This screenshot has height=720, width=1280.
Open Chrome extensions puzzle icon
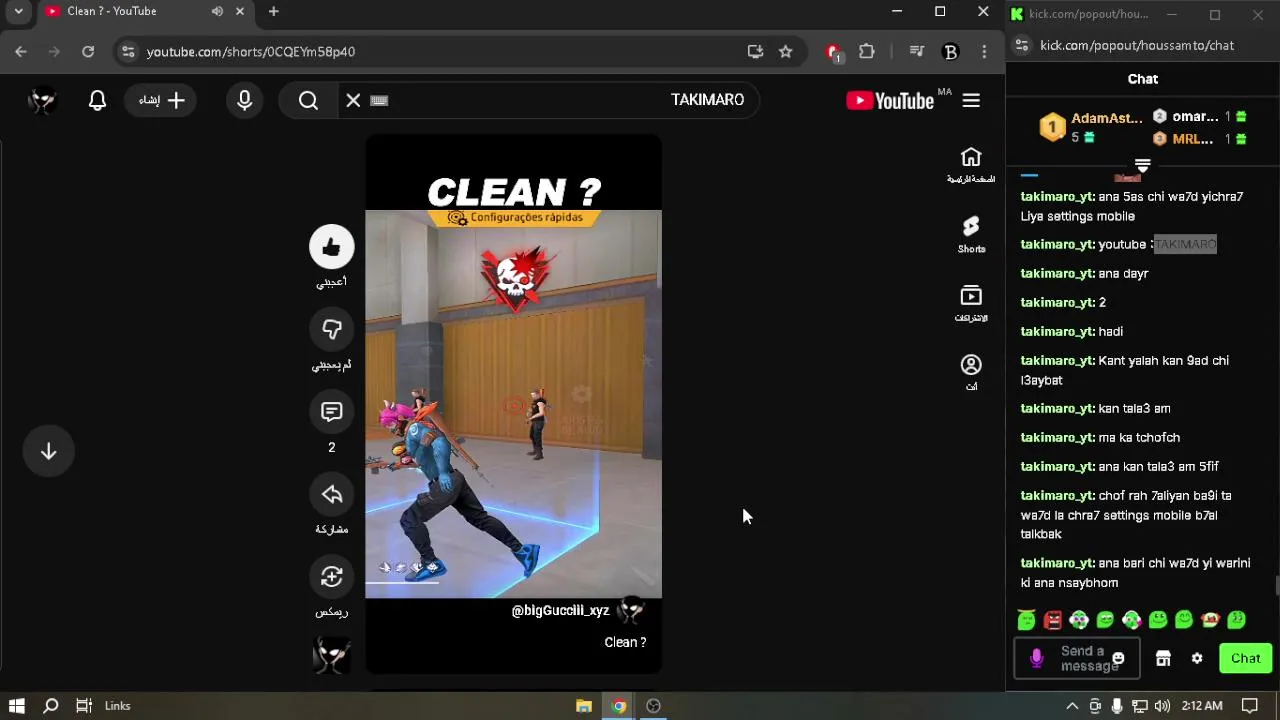tap(867, 51)
